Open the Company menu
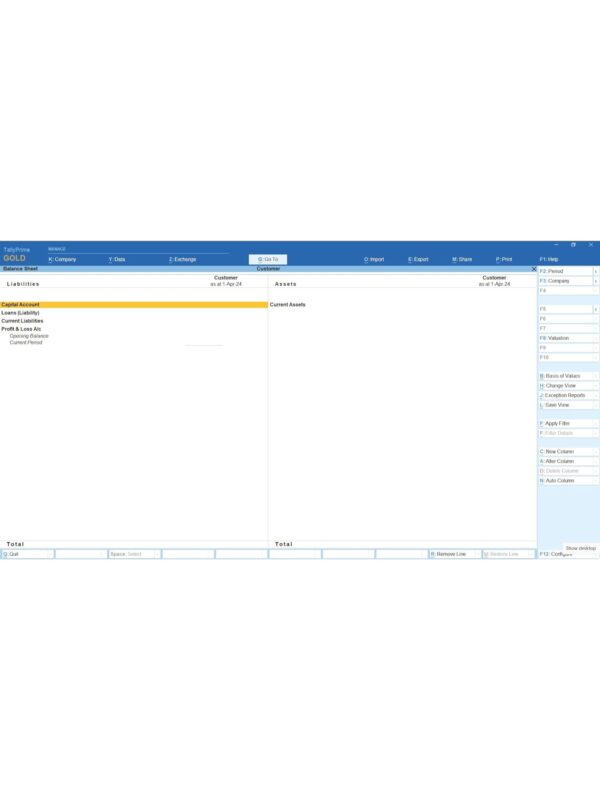 [62, 259]
